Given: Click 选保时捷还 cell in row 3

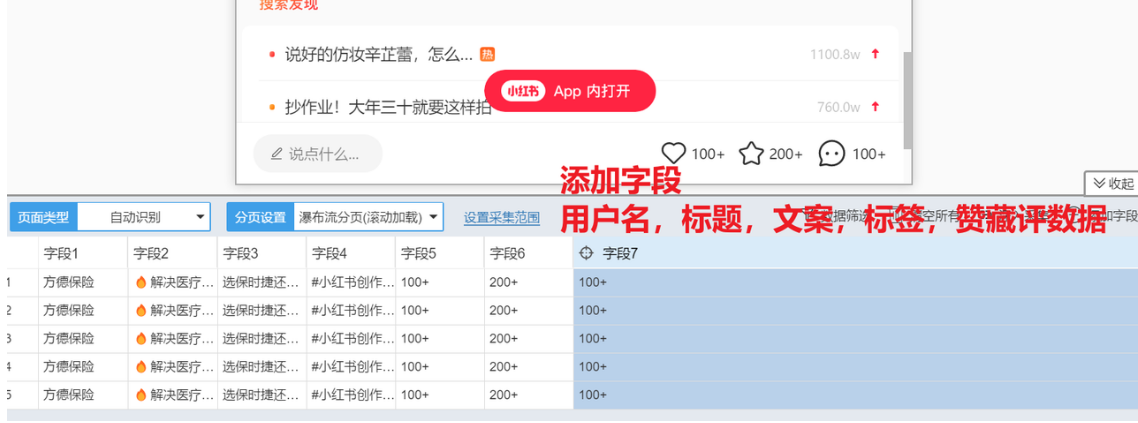Looking at the screenshot, I should coord(262,339).
